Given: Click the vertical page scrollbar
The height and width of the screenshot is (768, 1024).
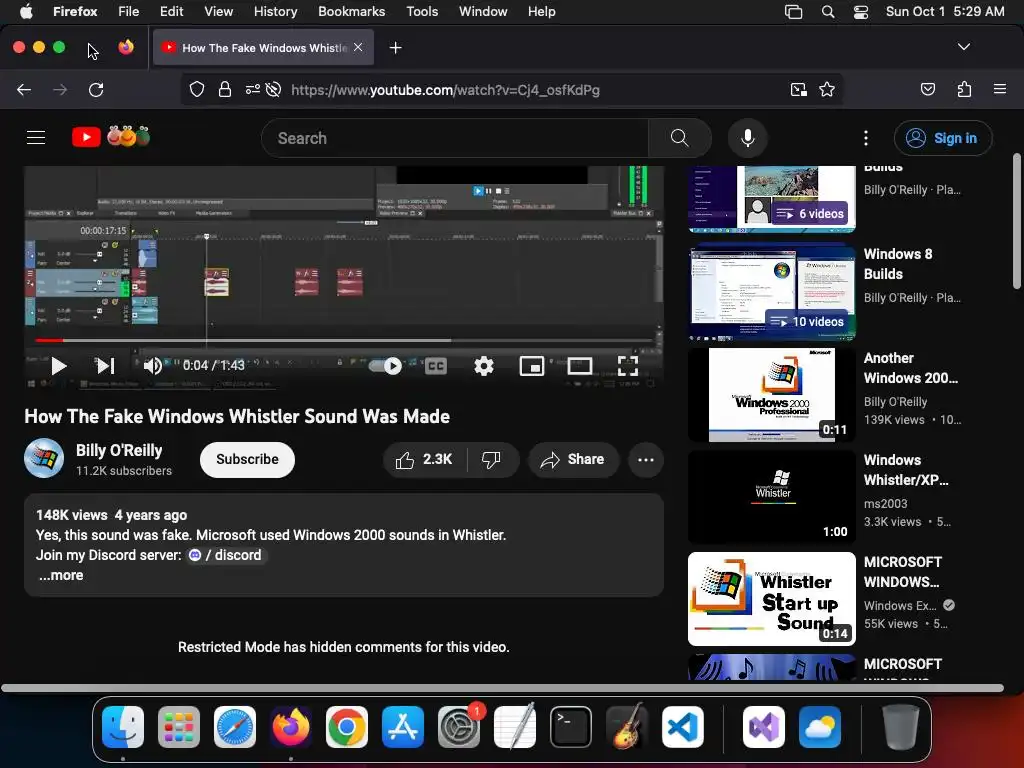Looking at the screenshot, I should (x=1016, y=221).
